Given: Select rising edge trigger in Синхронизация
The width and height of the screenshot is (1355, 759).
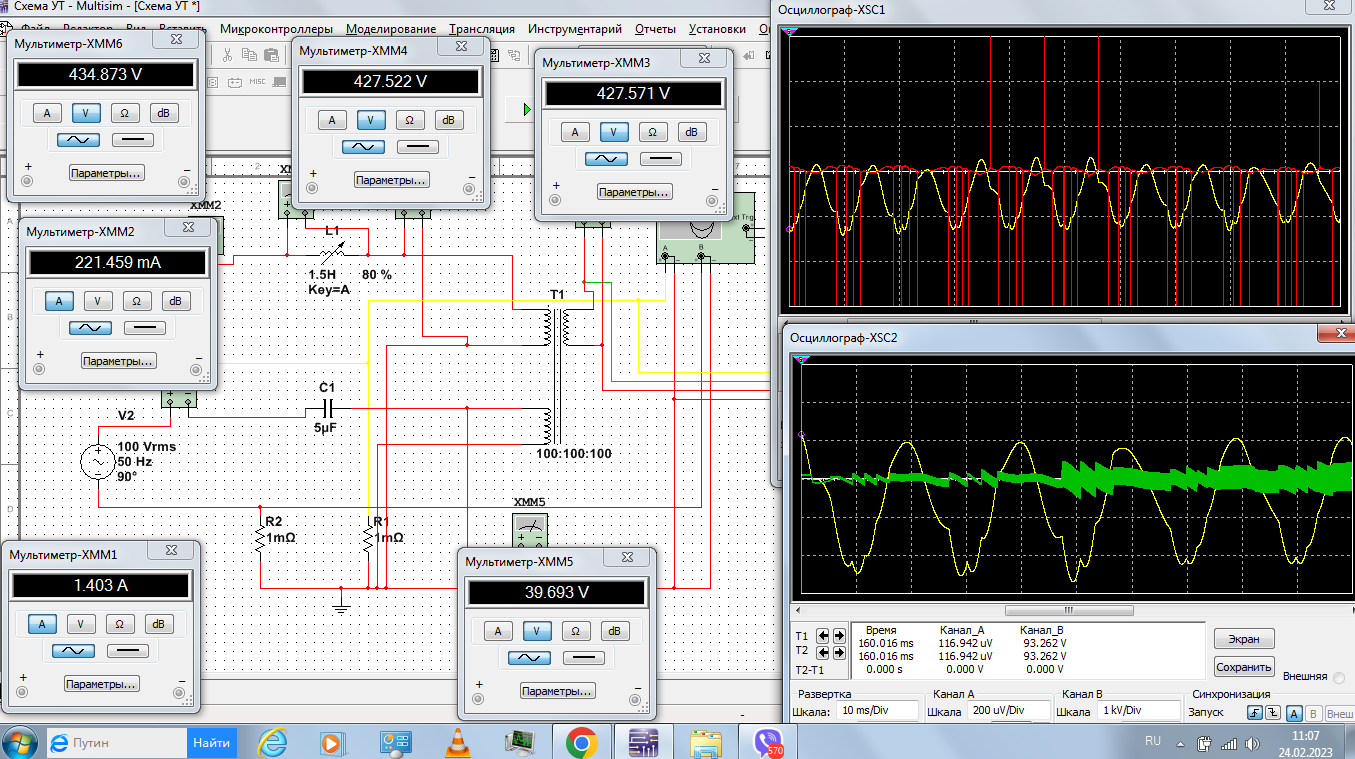Looking at the screenshot, I should point(1254,713).
